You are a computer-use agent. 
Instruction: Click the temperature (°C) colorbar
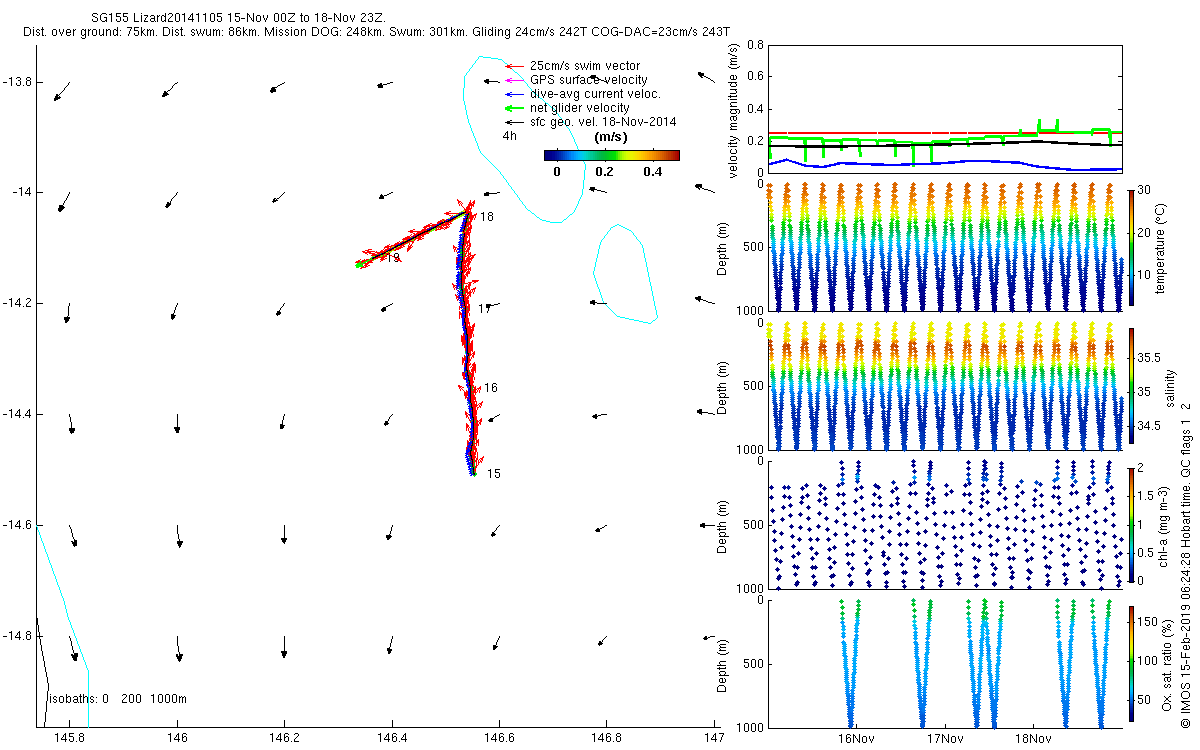1131,246
